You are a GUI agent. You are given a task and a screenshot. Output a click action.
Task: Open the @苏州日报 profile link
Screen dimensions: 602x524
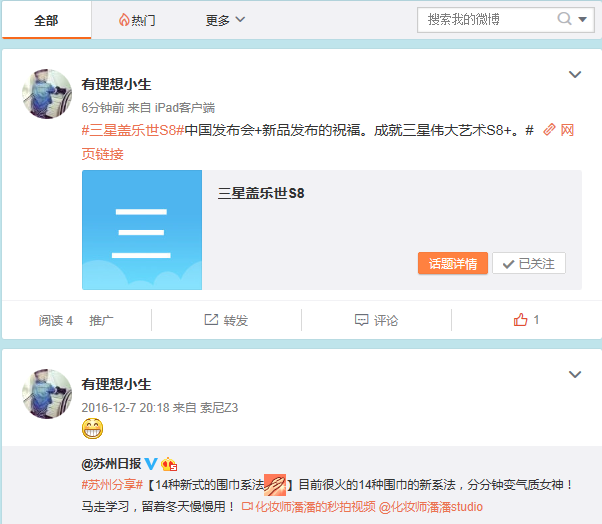click(x=111, y=464)
